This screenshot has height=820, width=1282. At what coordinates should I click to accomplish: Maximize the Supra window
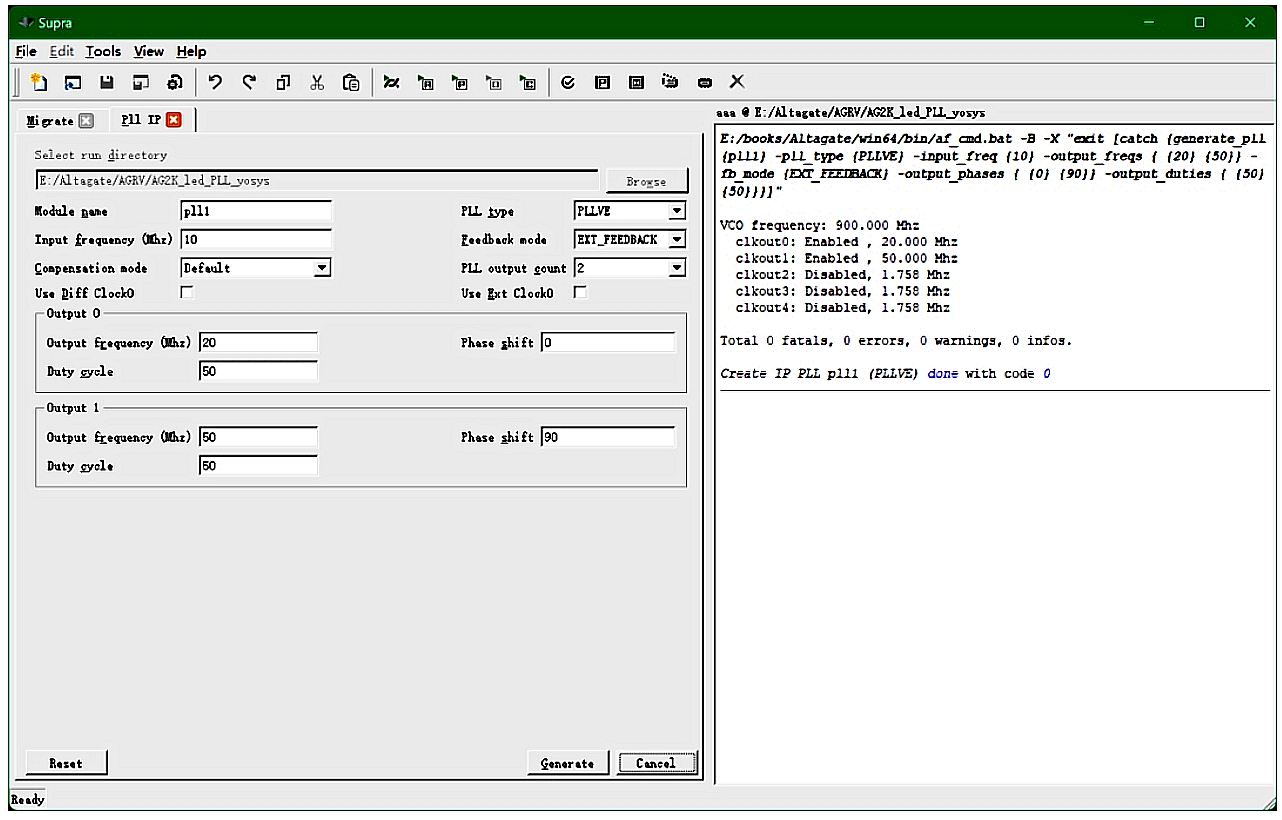click(1199, 22)
